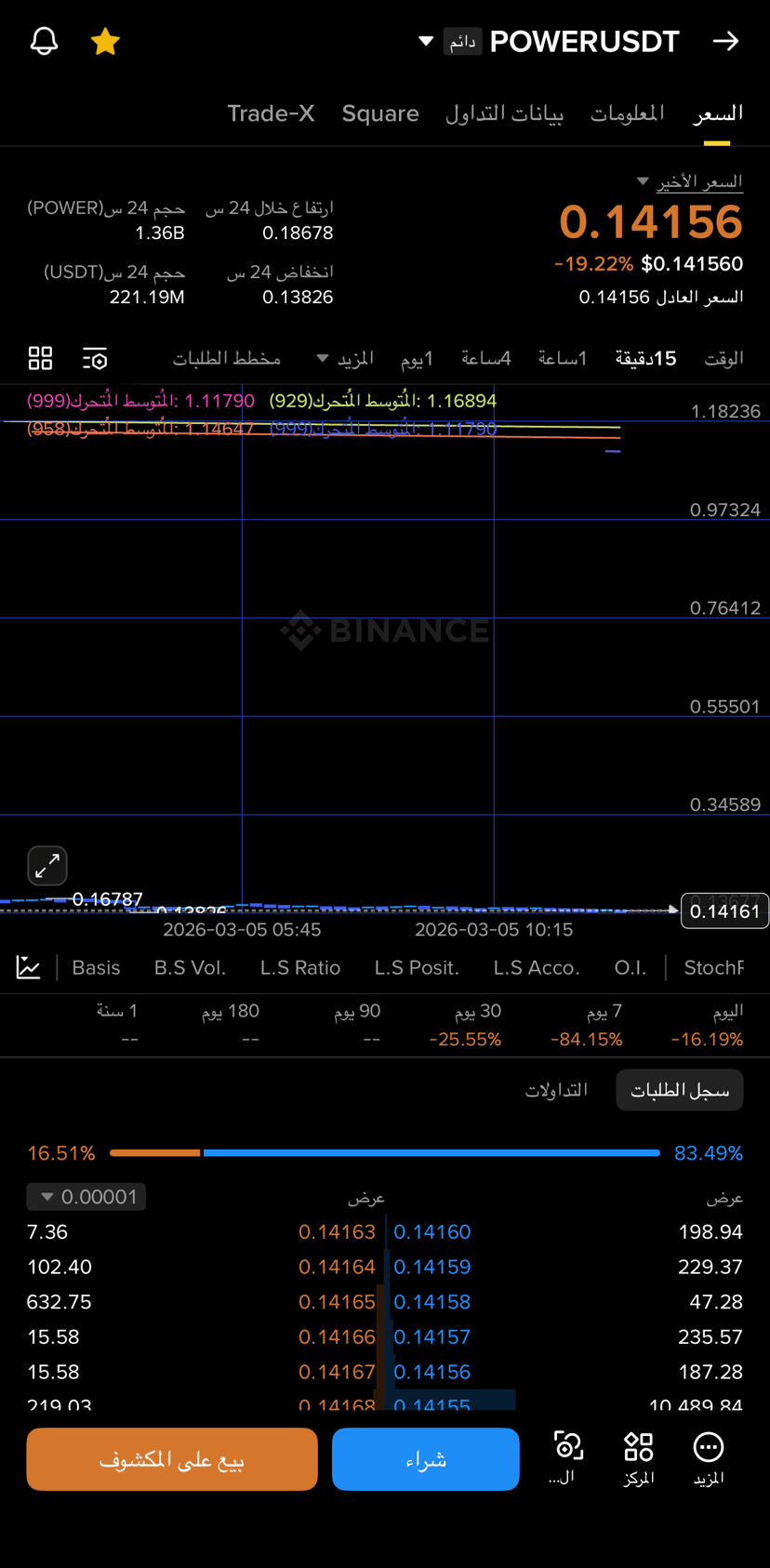Open the التداولات trades tab

click(556, 1090)
